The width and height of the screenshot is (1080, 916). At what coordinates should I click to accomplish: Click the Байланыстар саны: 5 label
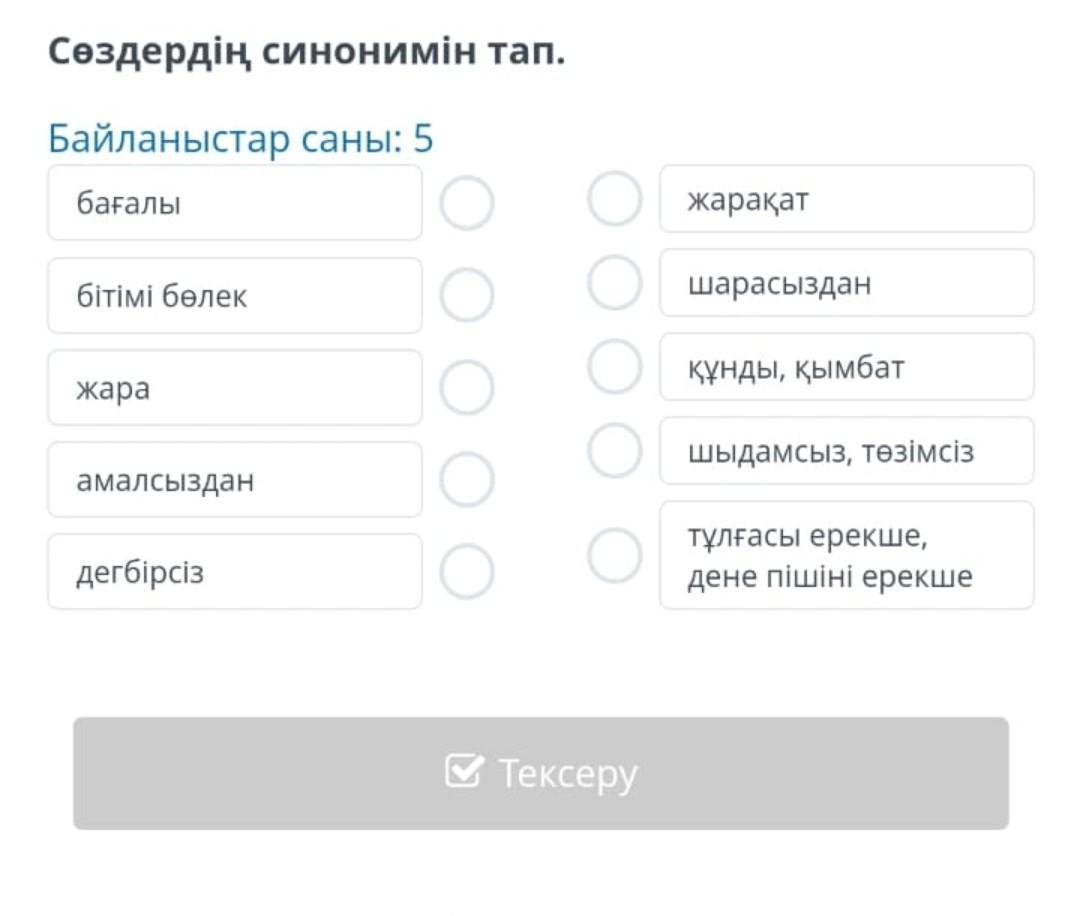[x=241, y=139]
